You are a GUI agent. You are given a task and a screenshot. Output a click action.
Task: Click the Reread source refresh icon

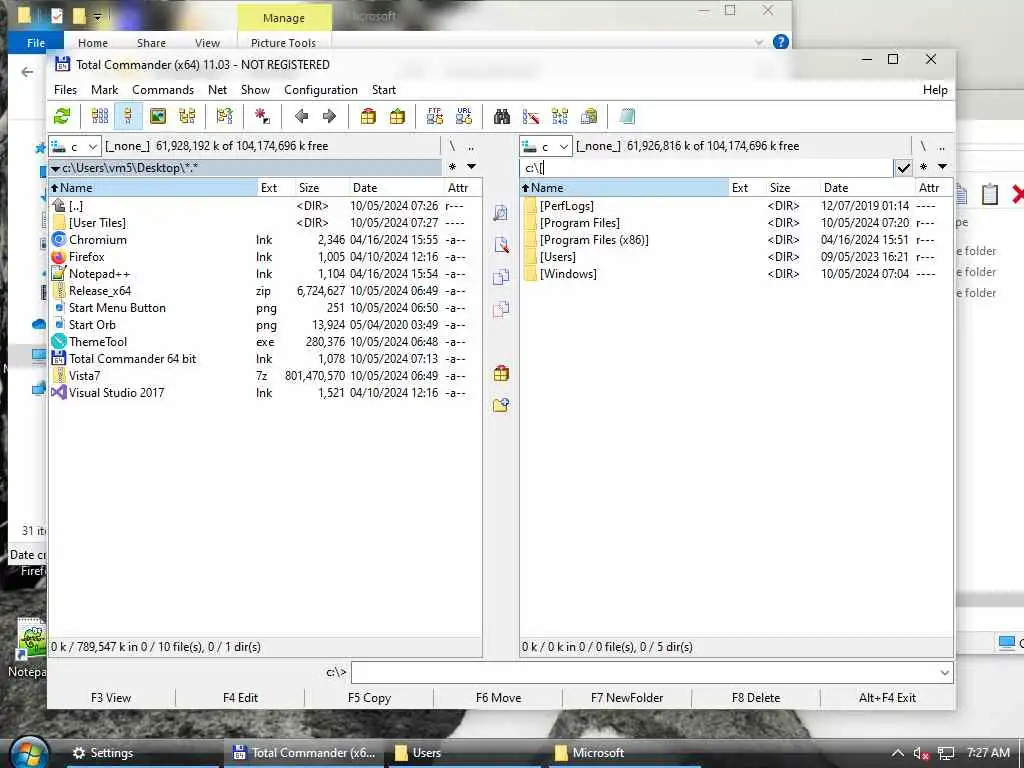click(x=62, y=117)
